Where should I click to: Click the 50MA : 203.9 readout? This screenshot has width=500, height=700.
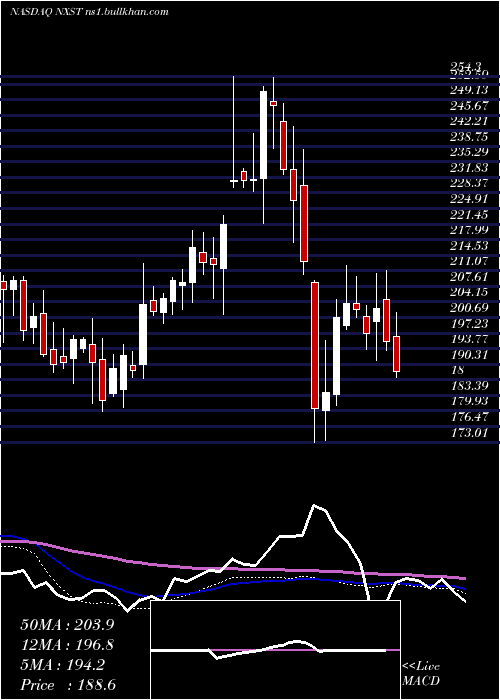pos(65,625)
